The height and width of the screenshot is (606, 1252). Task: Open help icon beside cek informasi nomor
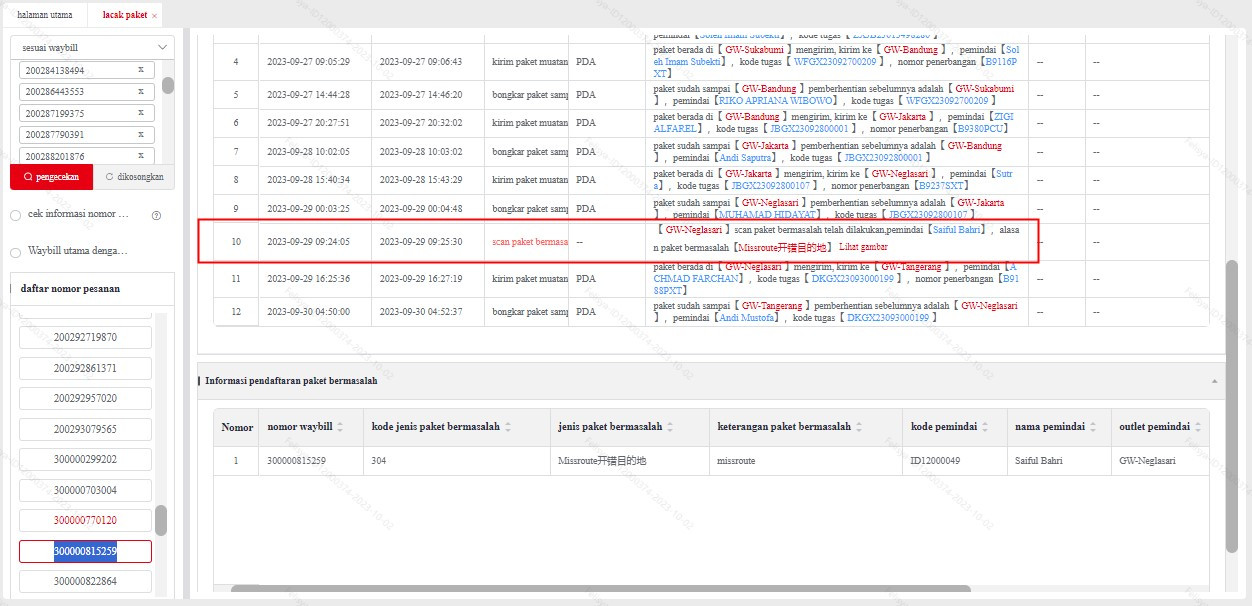tap(156, 215)
